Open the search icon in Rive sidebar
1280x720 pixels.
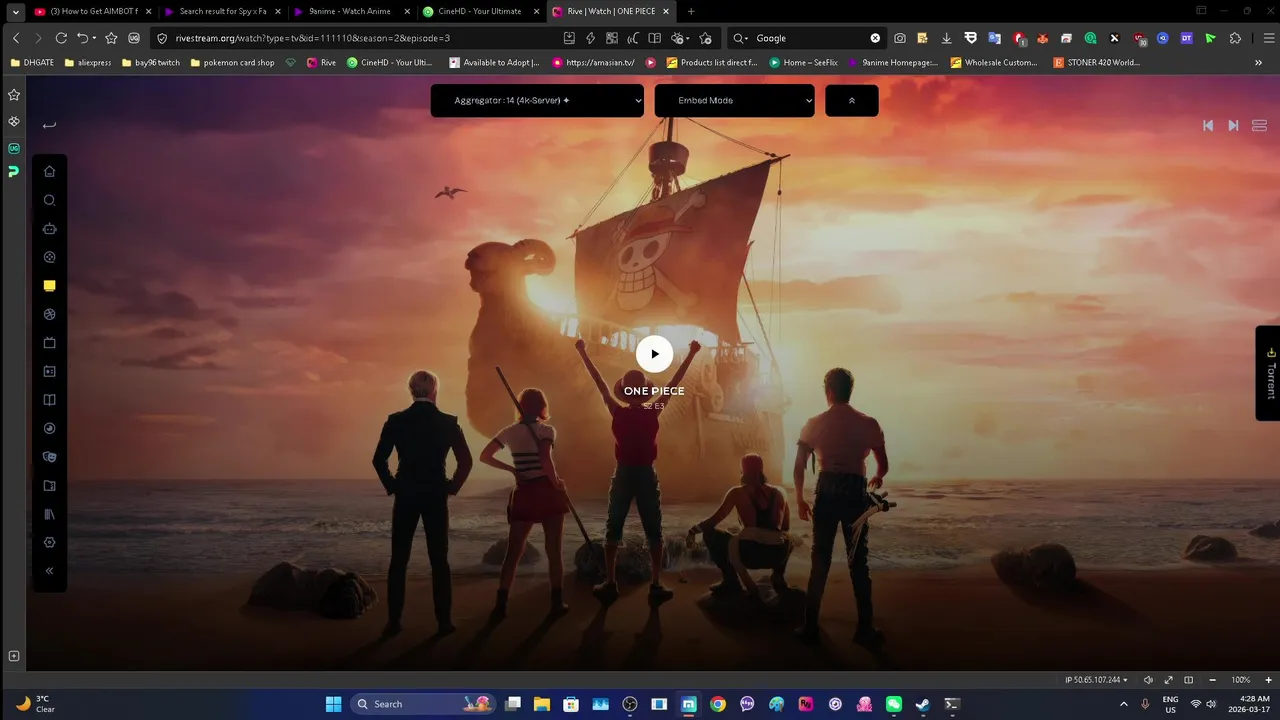49,200
